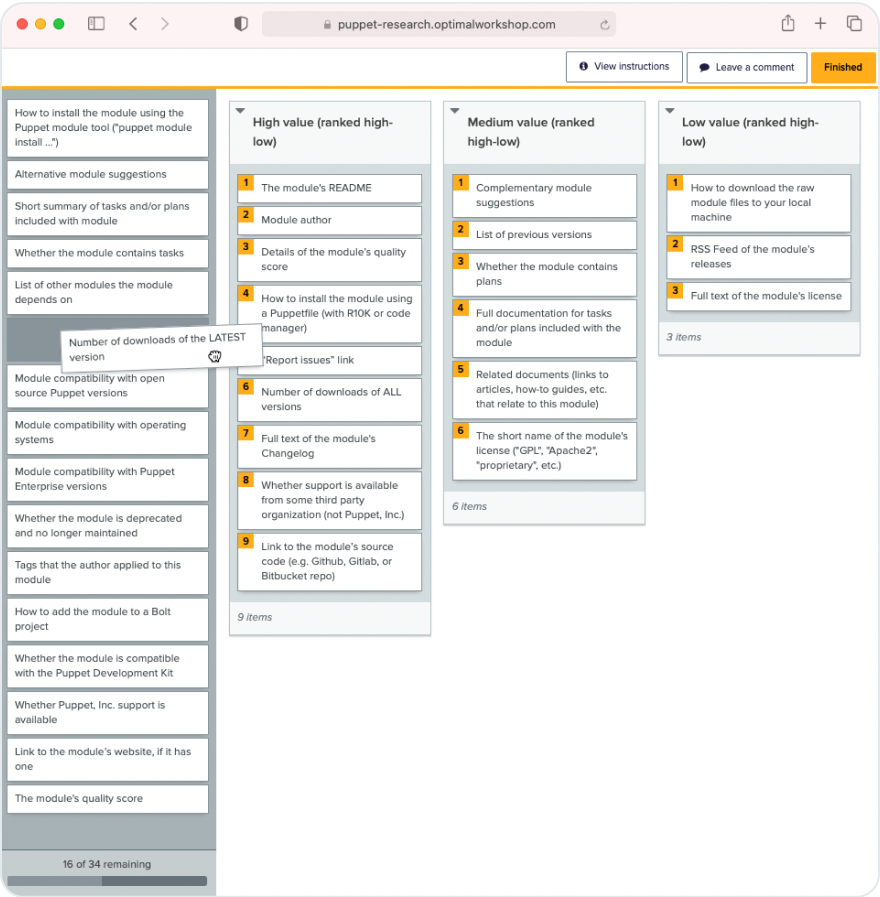Go back with the browser back arrow
The image size is (880, 897).
[x=133, y=24]
